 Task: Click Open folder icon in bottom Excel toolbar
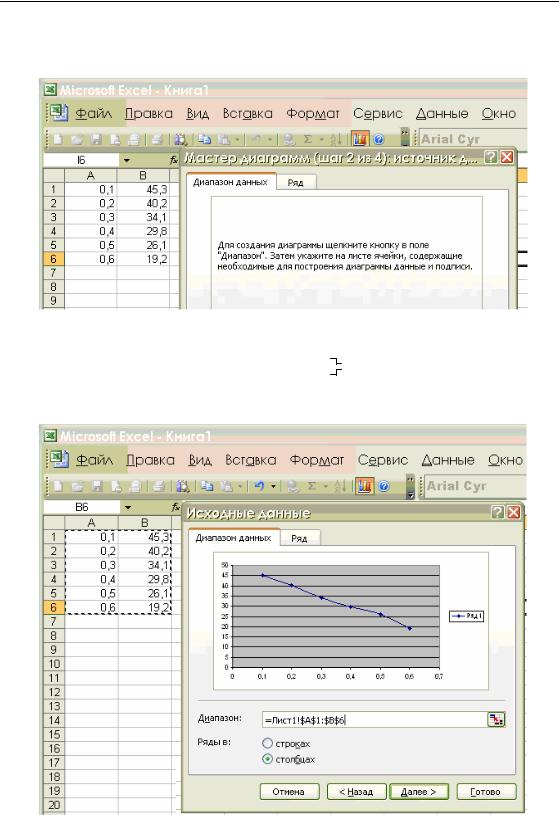click(x=78, y=487)
